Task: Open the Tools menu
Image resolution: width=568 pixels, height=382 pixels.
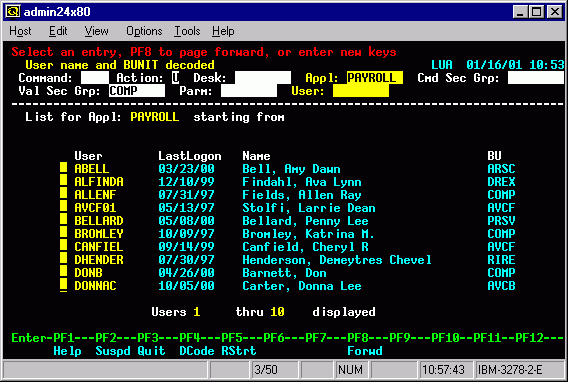Action: 187,31
